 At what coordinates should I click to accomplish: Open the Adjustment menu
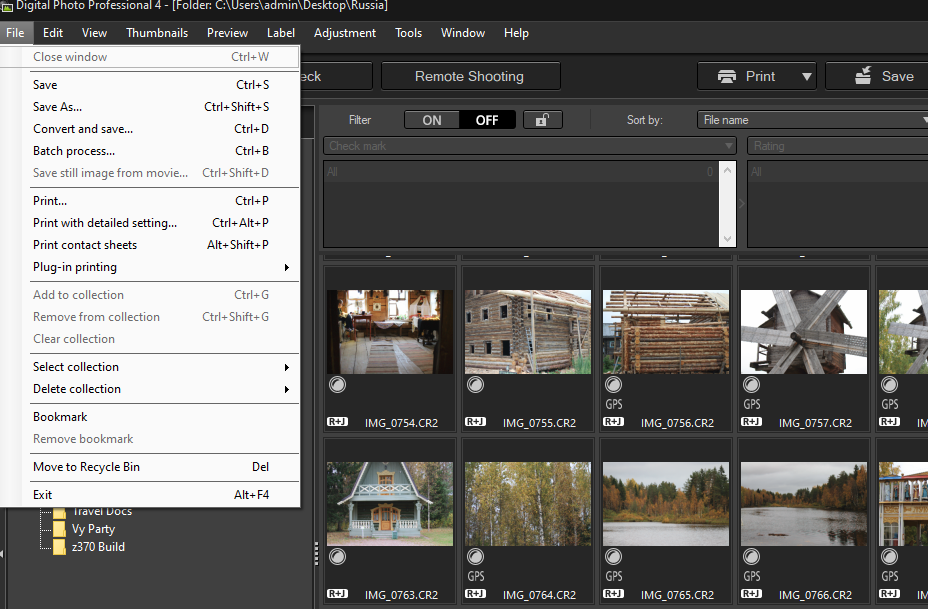345,33
